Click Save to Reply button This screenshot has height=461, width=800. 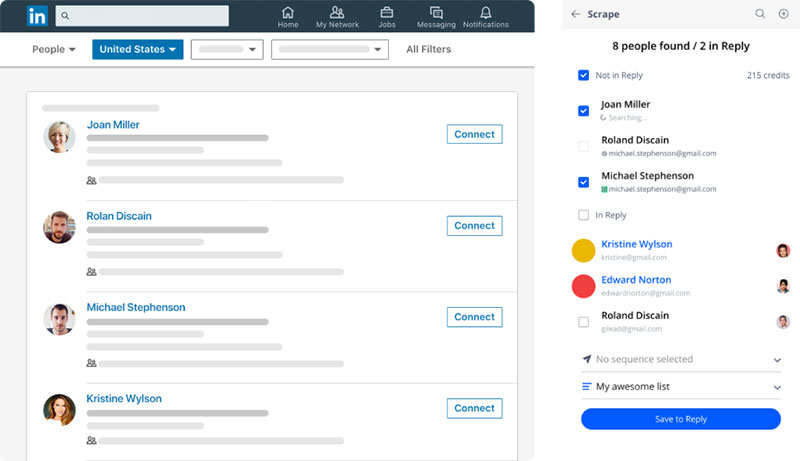tap(681, 419)
